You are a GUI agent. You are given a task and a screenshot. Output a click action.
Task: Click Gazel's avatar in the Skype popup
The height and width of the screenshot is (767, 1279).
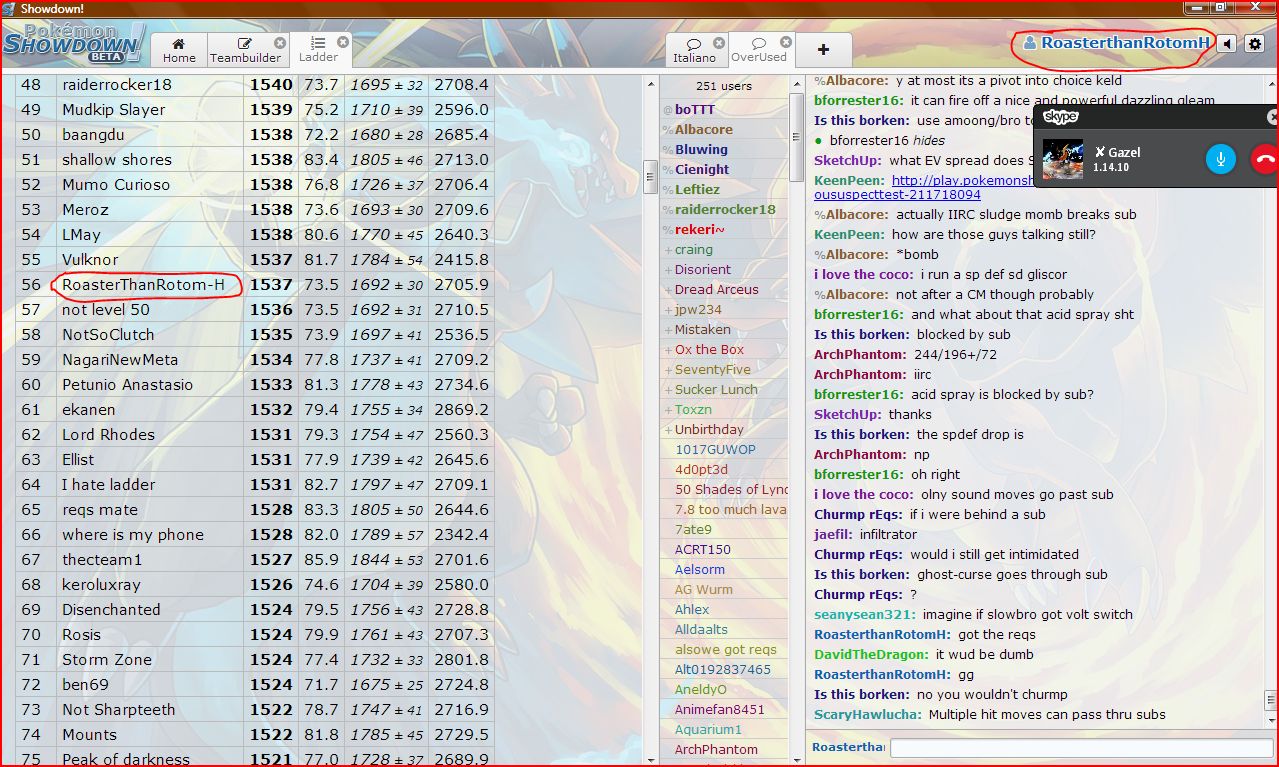pyautogui.click(x=1062, y=159)
